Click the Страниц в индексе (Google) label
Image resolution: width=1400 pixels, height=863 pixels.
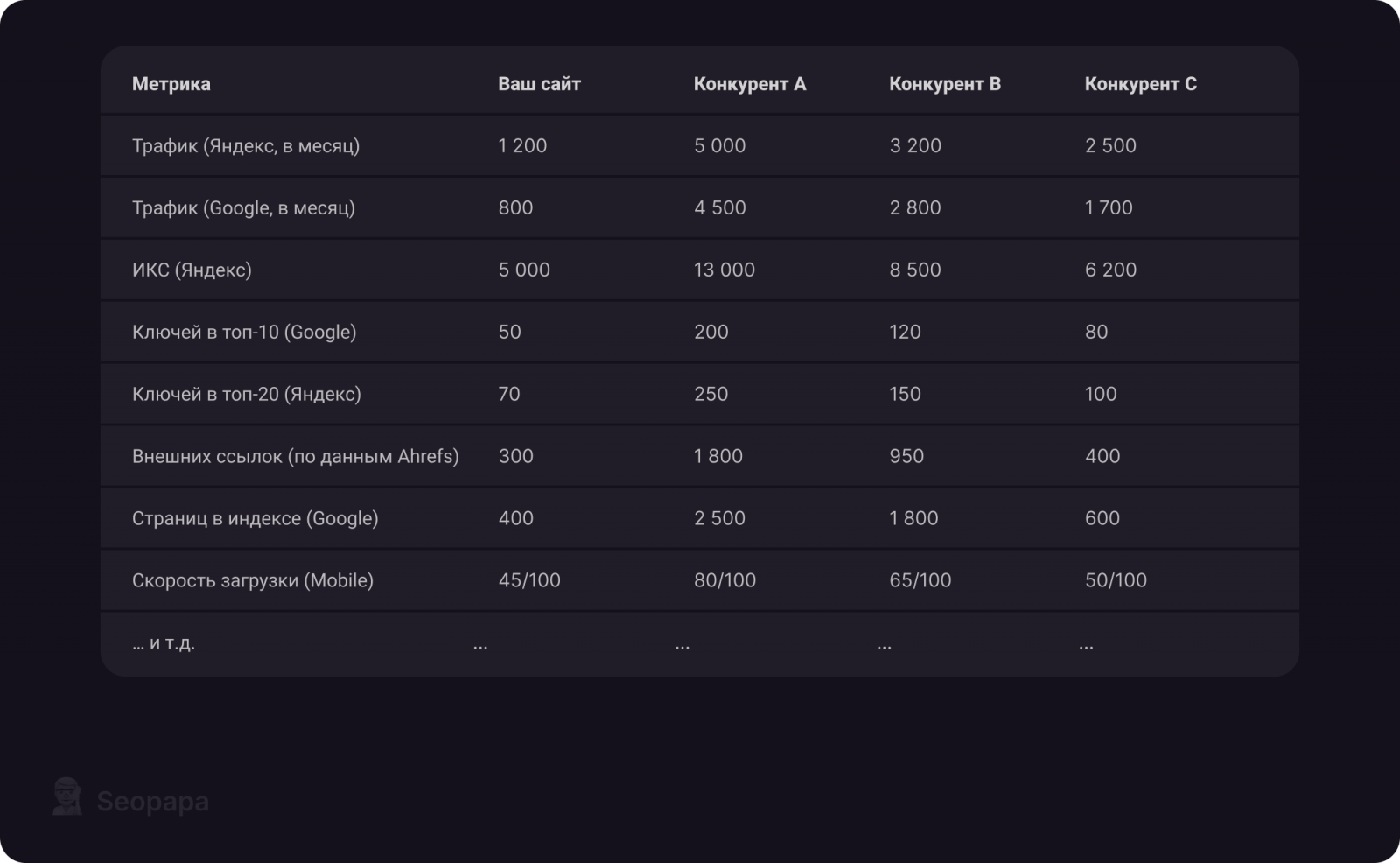tap(255, 519)
